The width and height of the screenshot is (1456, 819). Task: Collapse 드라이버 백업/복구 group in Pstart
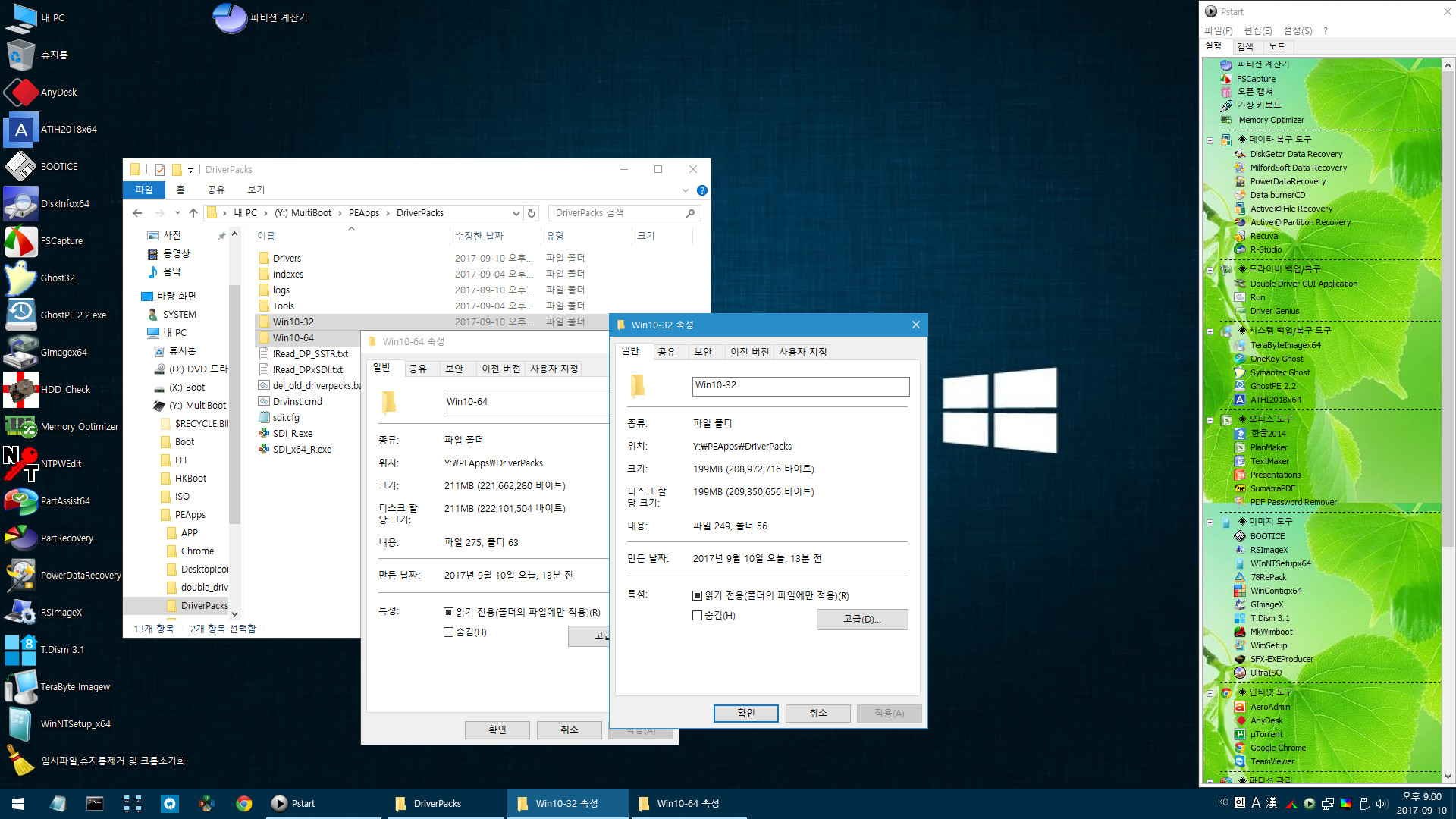coord(1210,270)
